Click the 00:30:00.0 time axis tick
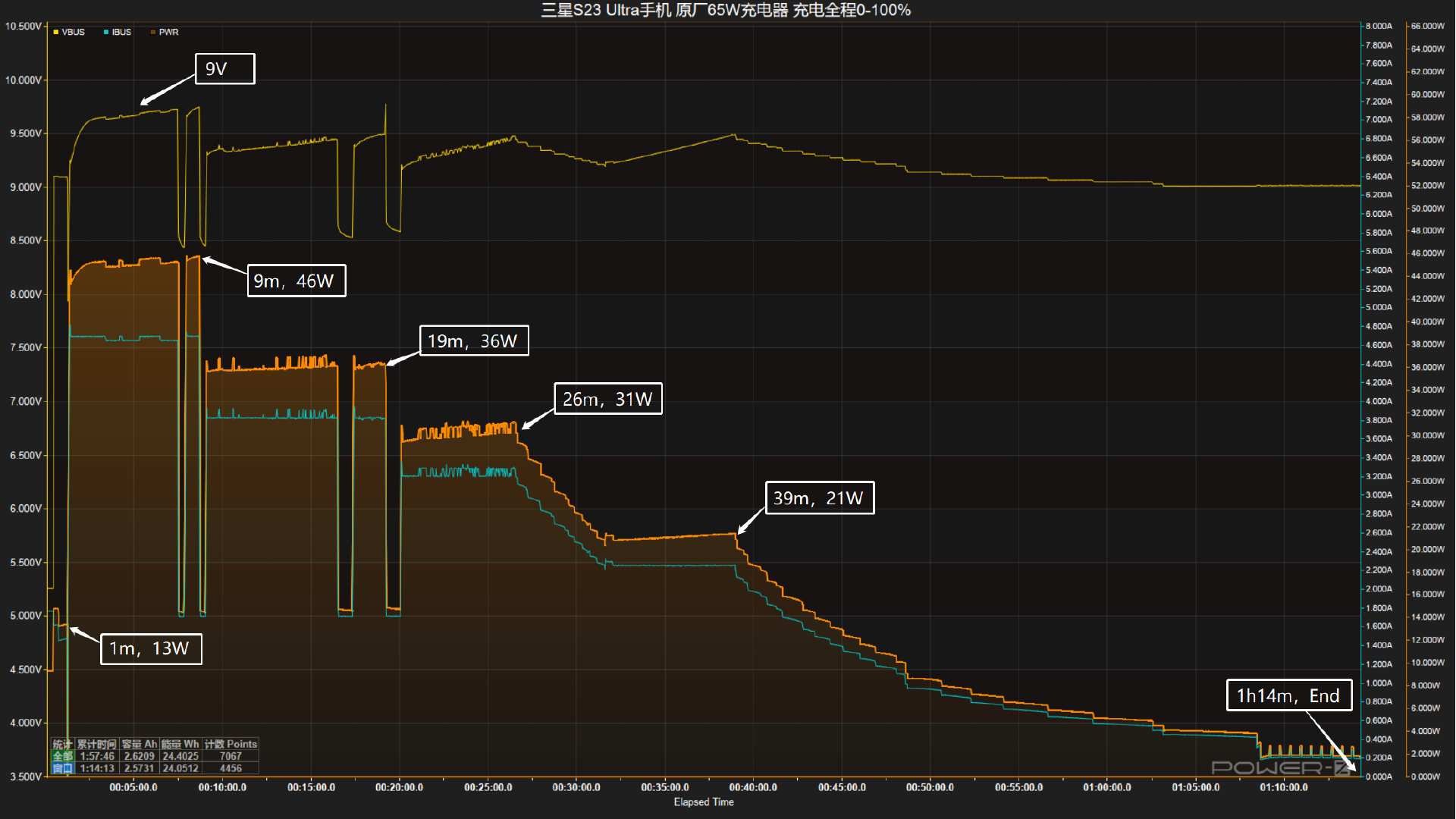 click(576, 788)
